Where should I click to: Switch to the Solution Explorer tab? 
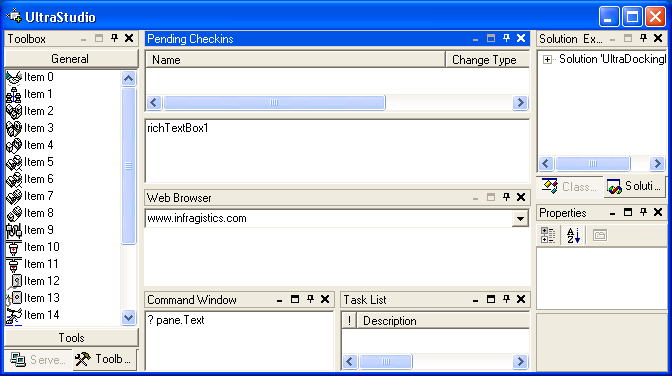pos(635,186)
